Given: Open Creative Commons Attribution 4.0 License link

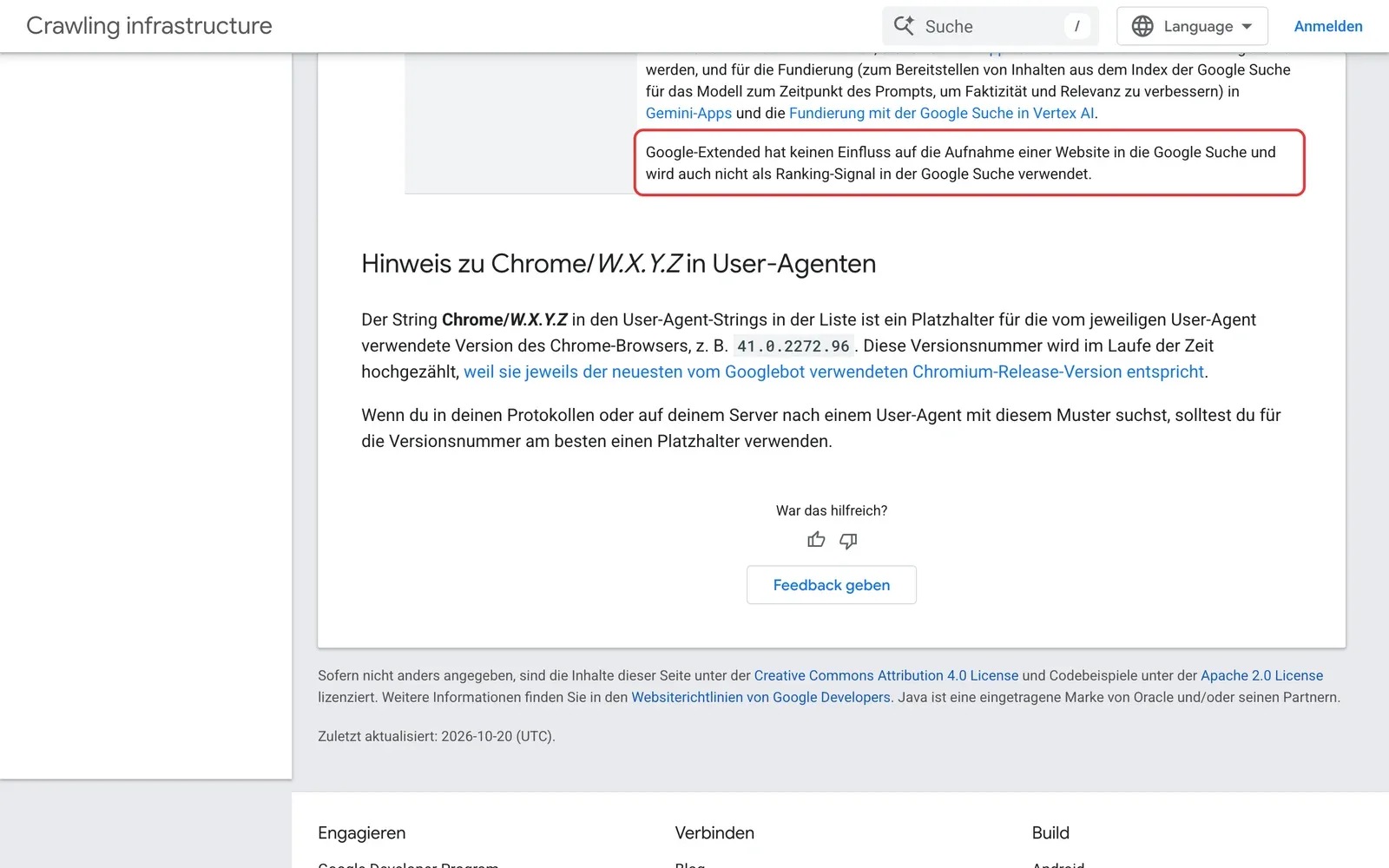Looking at the screenshot, I should click(x=885, y=675).
